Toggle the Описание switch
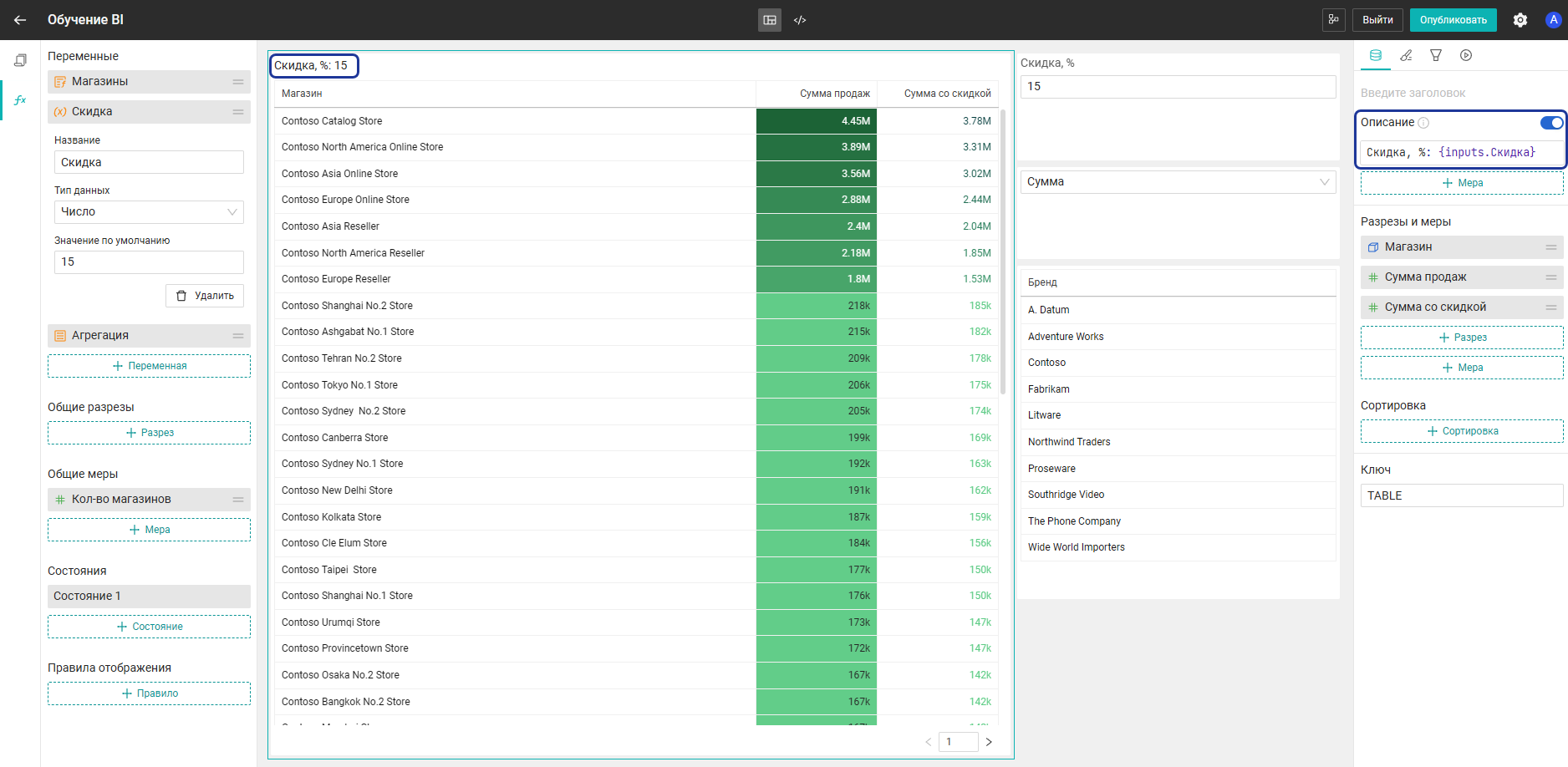The height and width of the screenshot is (767, 1568). pyautogui.click(x=1551, y=123)
